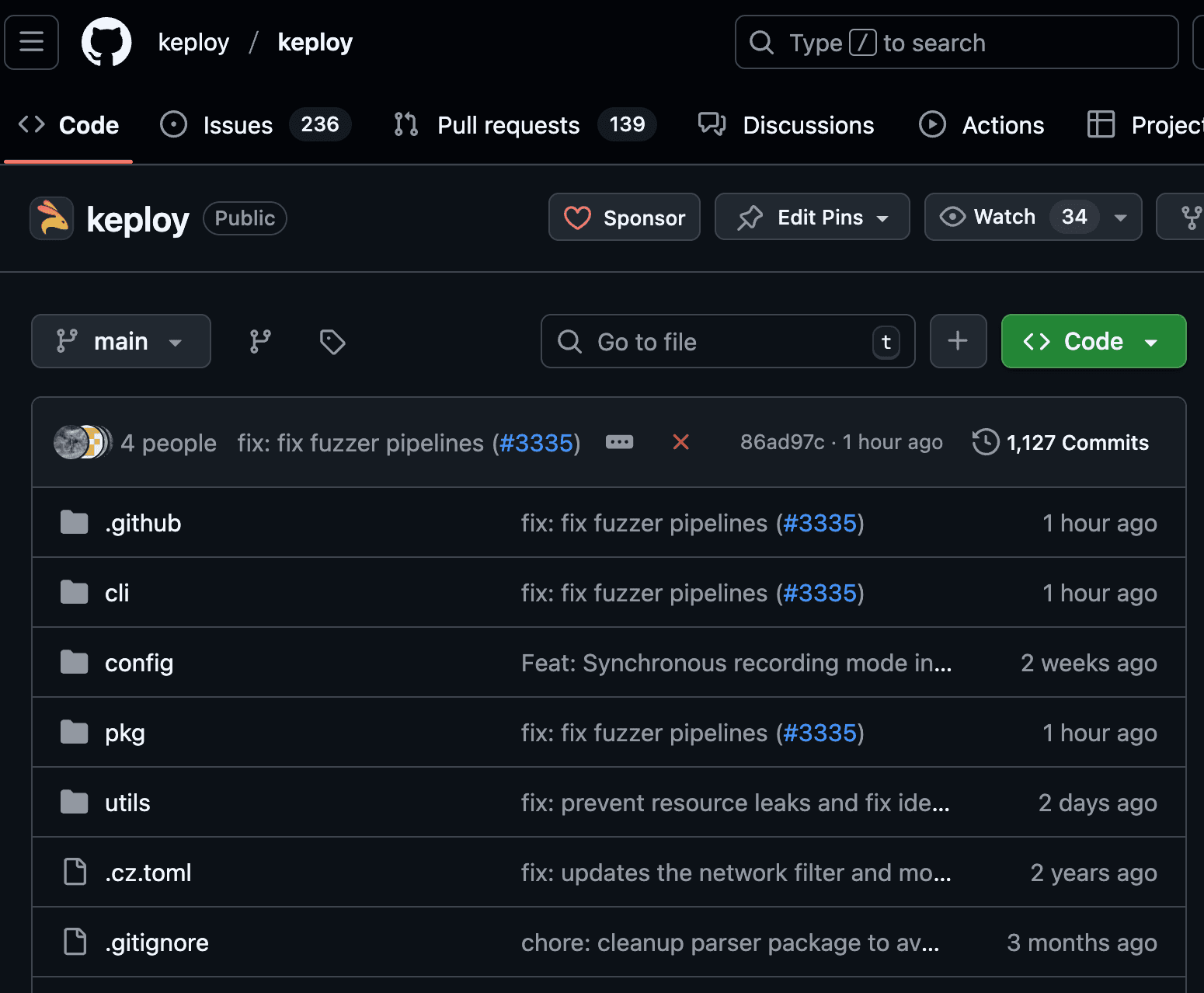This screenshot has height=993, width=1204.
Task: Click the folder icon beside cli
Action: pyautogui.click(x=75, y=592)
